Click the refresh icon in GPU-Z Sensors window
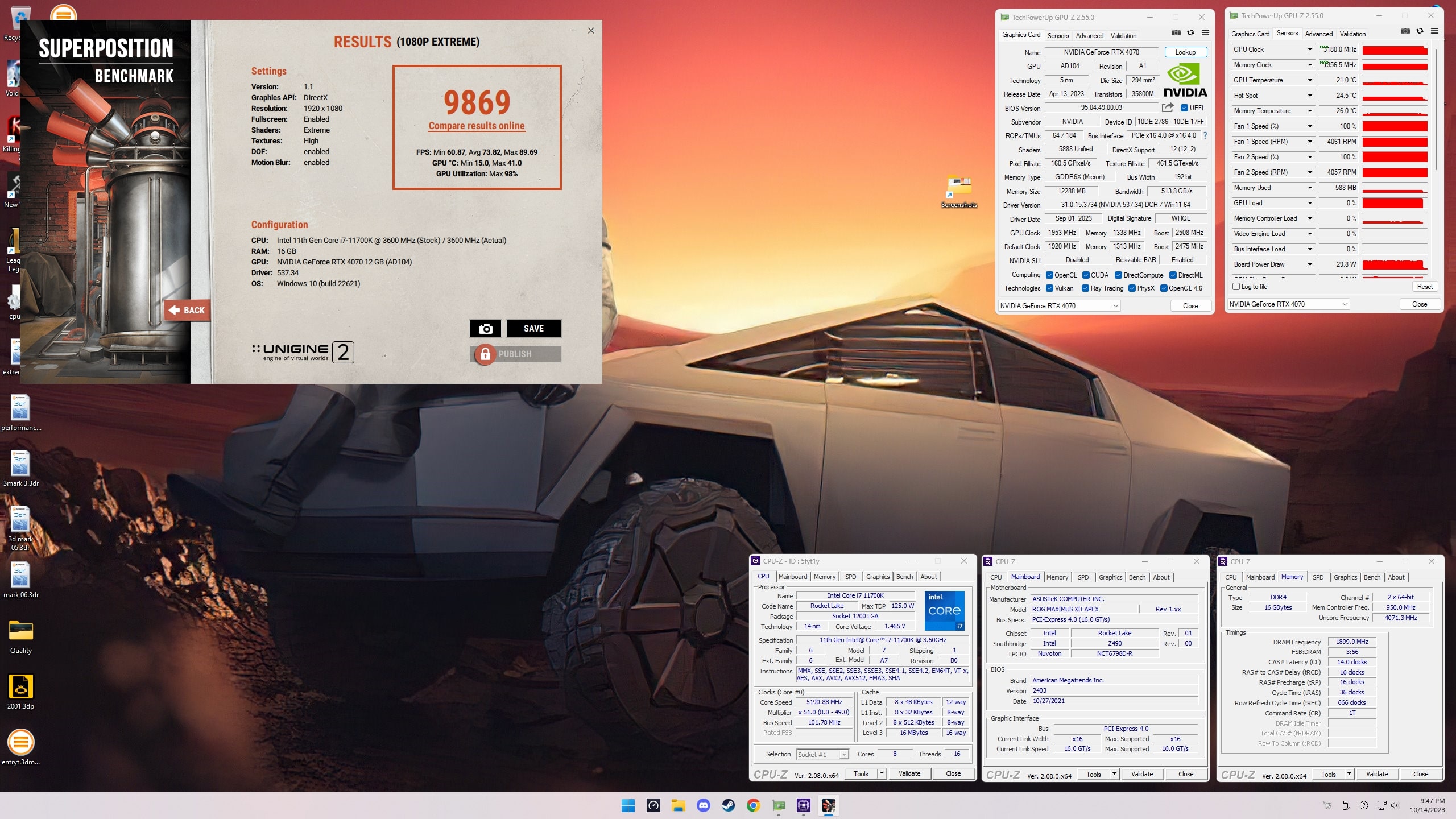The height and width of the screenshot is (819, 1456). pos(1420,31)
